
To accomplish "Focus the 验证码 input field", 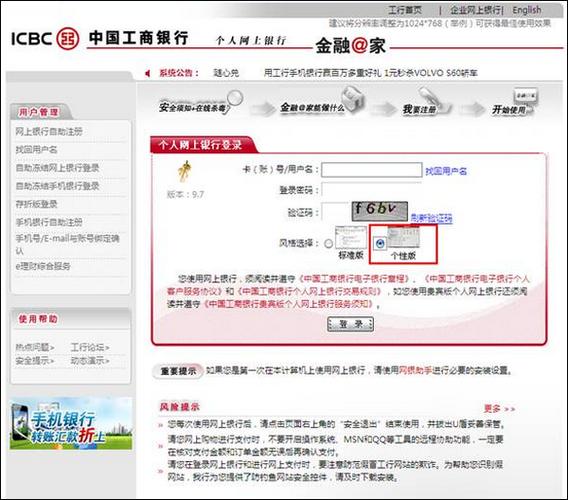I will 335,212.
